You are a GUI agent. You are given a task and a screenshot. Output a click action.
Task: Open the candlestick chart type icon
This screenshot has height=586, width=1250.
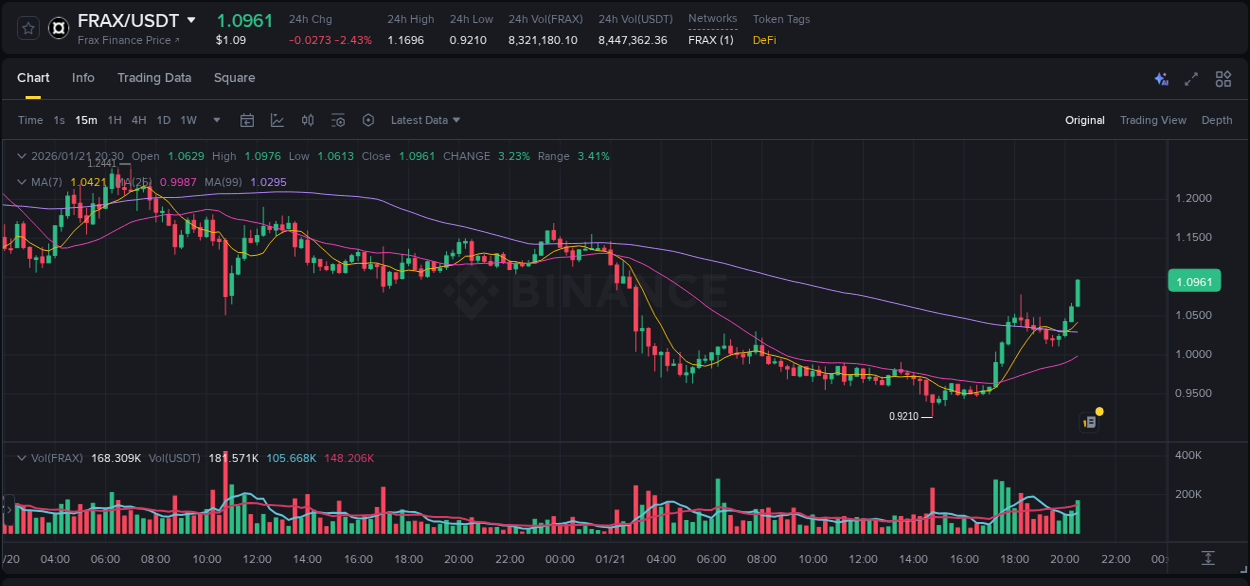click(307, 119)
